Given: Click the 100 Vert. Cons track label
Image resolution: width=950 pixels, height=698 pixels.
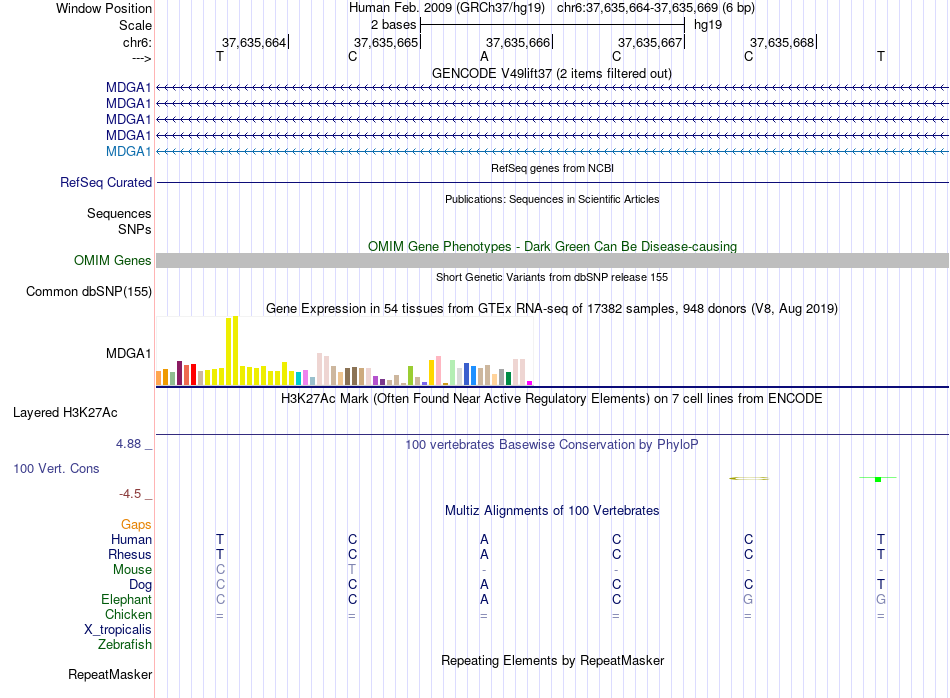Looking at the screenshot, I should (x=56, y=468).
